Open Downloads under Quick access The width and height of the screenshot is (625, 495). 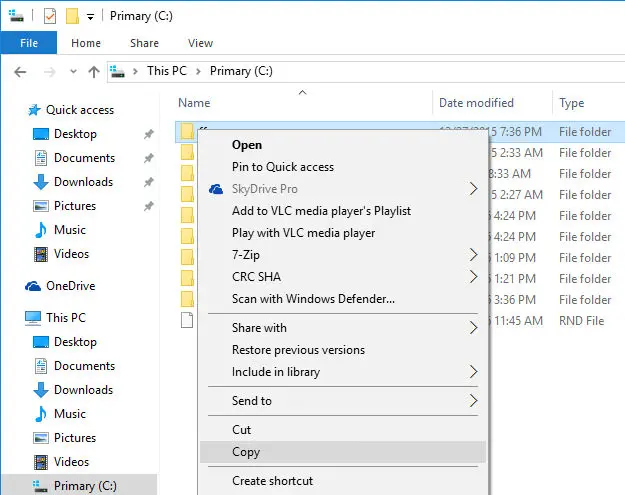[83, 182]
